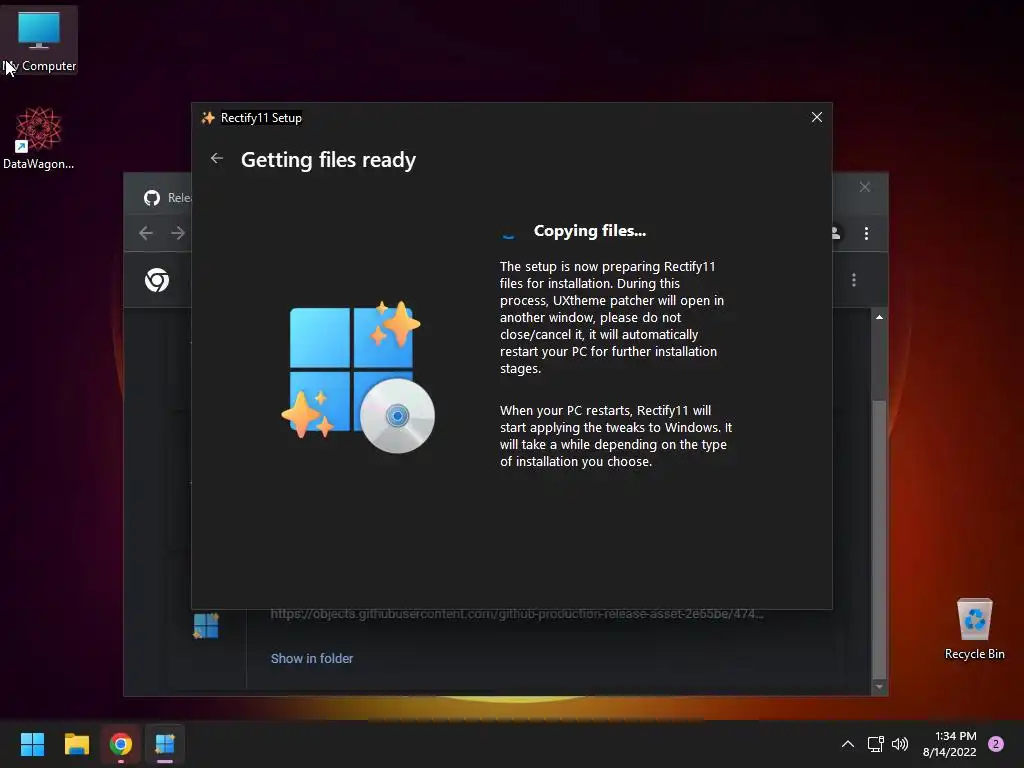Open network status tray icon
The image size is (1024, 768).
coord(875,744)
